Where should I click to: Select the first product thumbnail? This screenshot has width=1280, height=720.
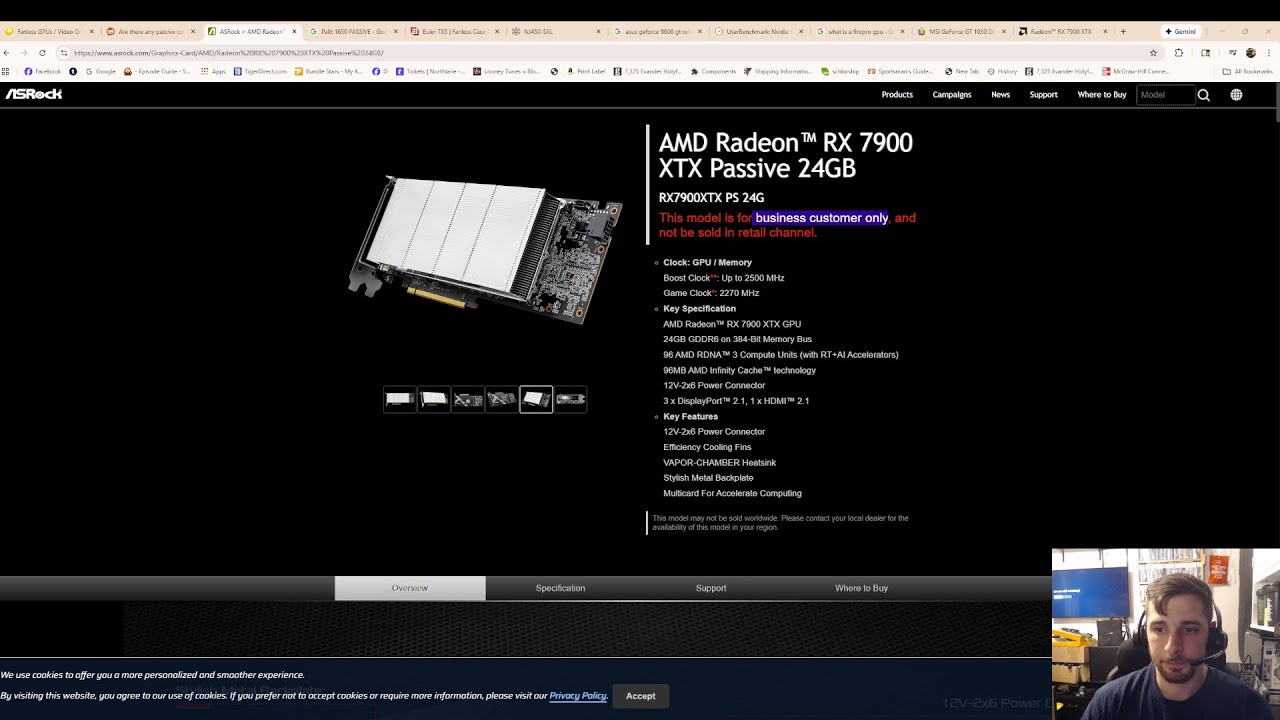pos(400,399)
